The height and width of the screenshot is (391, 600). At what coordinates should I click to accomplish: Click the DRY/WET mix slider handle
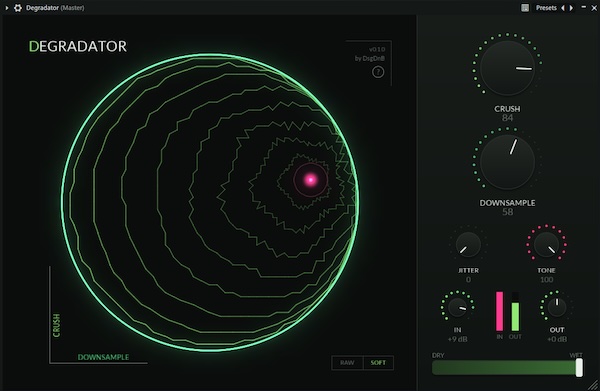point(579,368)
